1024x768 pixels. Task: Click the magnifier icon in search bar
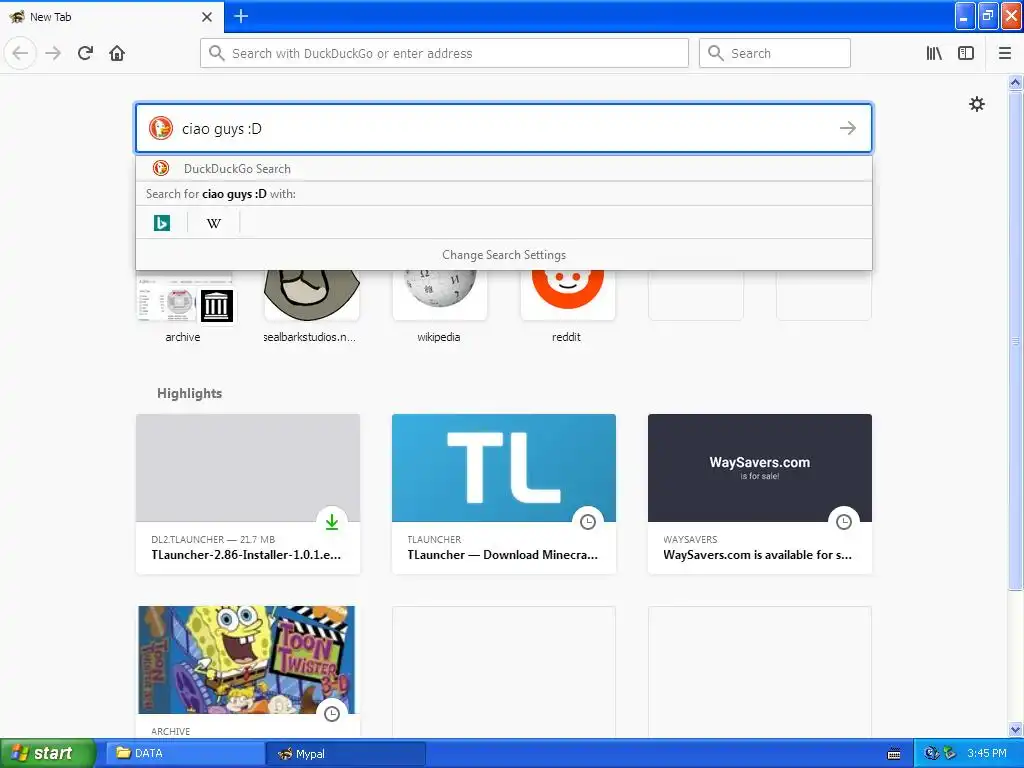pyautogui.click(x=716, y=53)
